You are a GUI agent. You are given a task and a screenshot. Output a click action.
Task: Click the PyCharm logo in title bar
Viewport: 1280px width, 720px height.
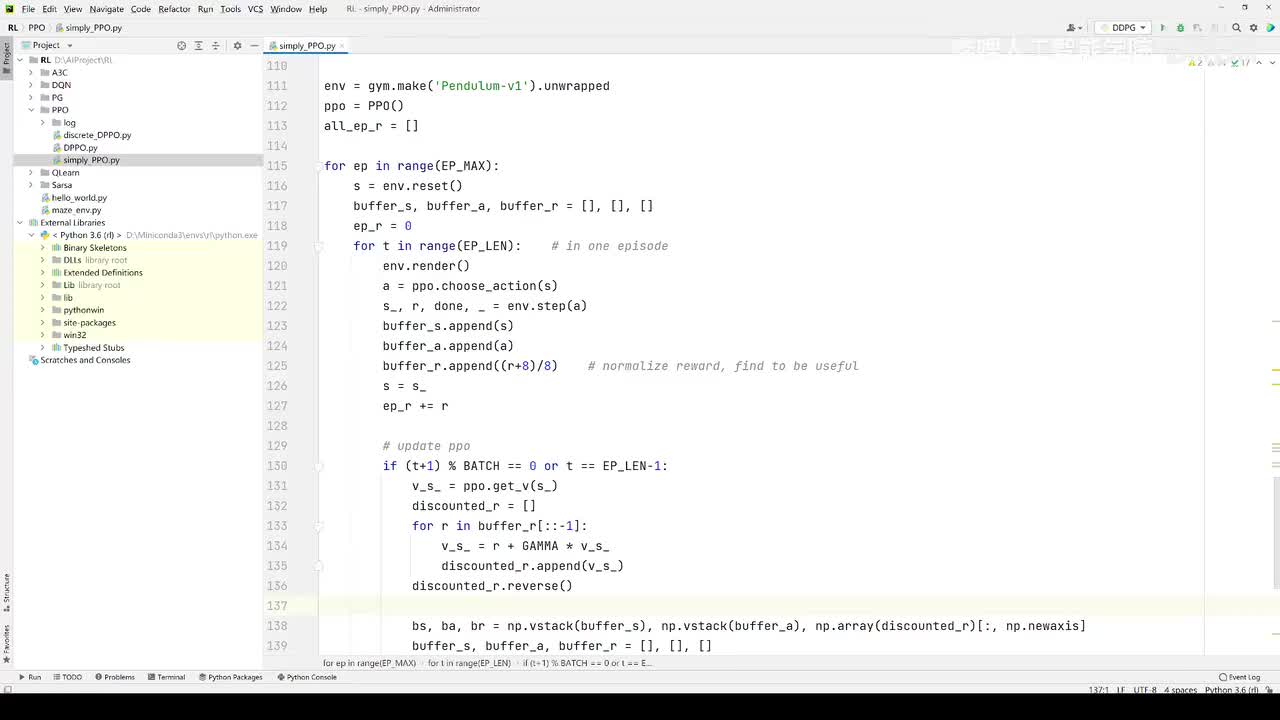tap(8, 9)
